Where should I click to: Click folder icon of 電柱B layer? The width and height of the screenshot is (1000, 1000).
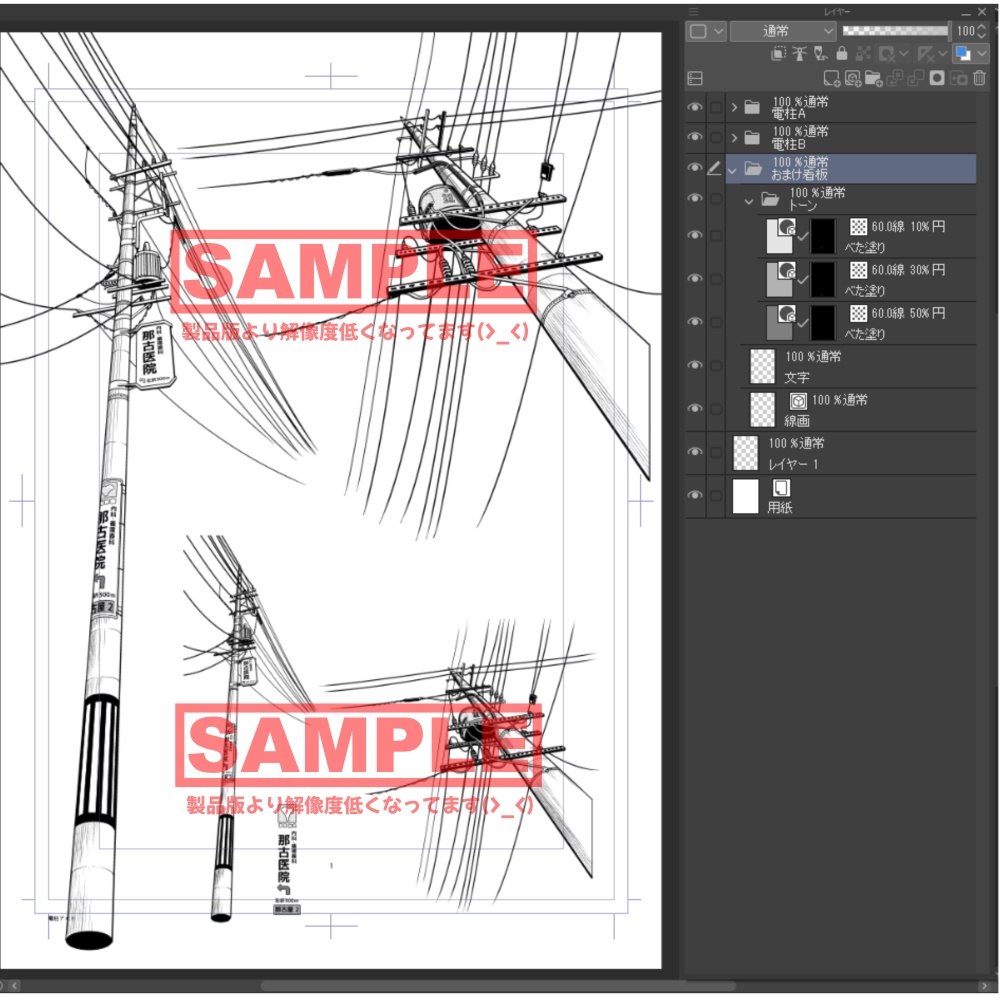coord(753,138)
